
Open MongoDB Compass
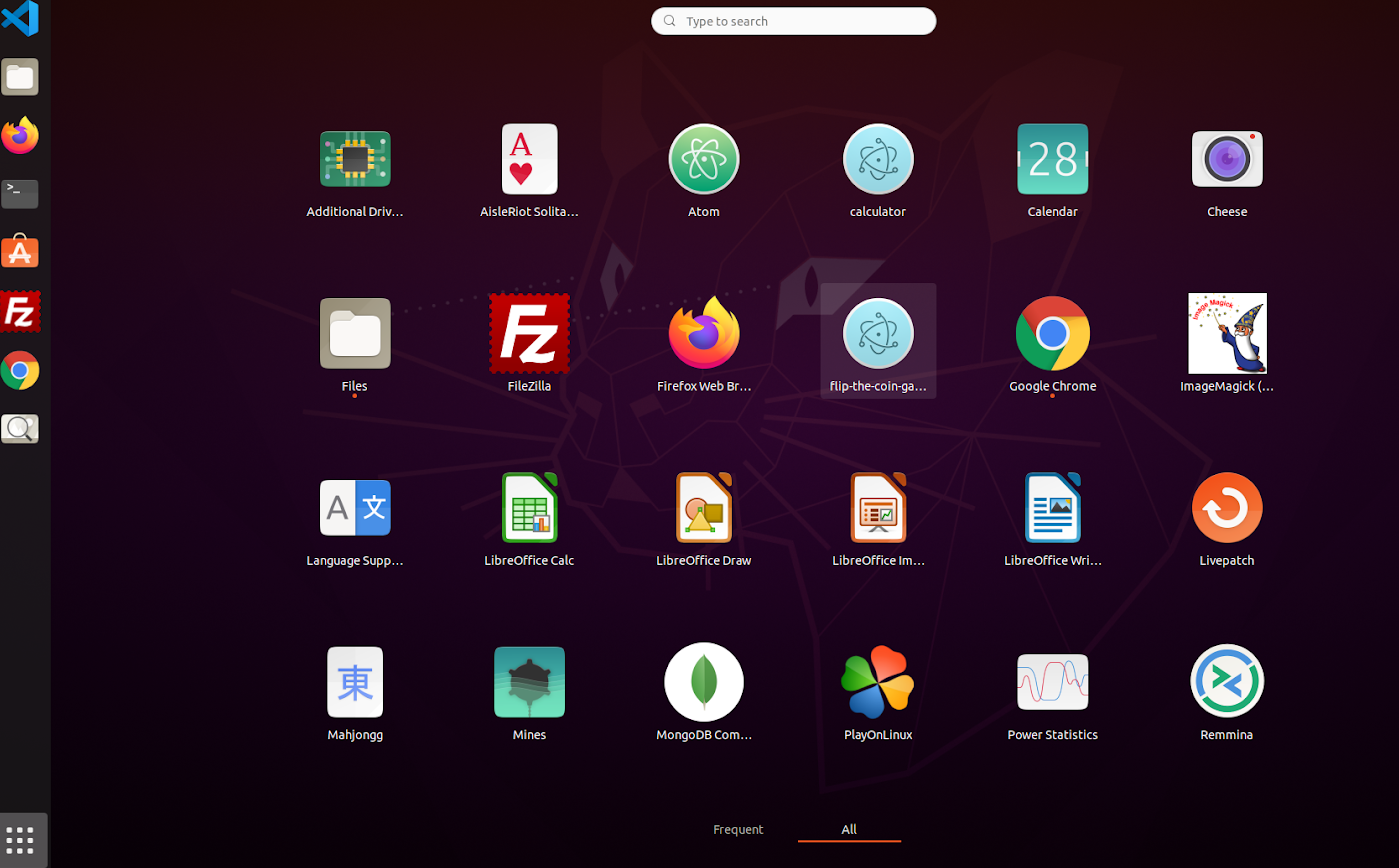tap(704, 682)
